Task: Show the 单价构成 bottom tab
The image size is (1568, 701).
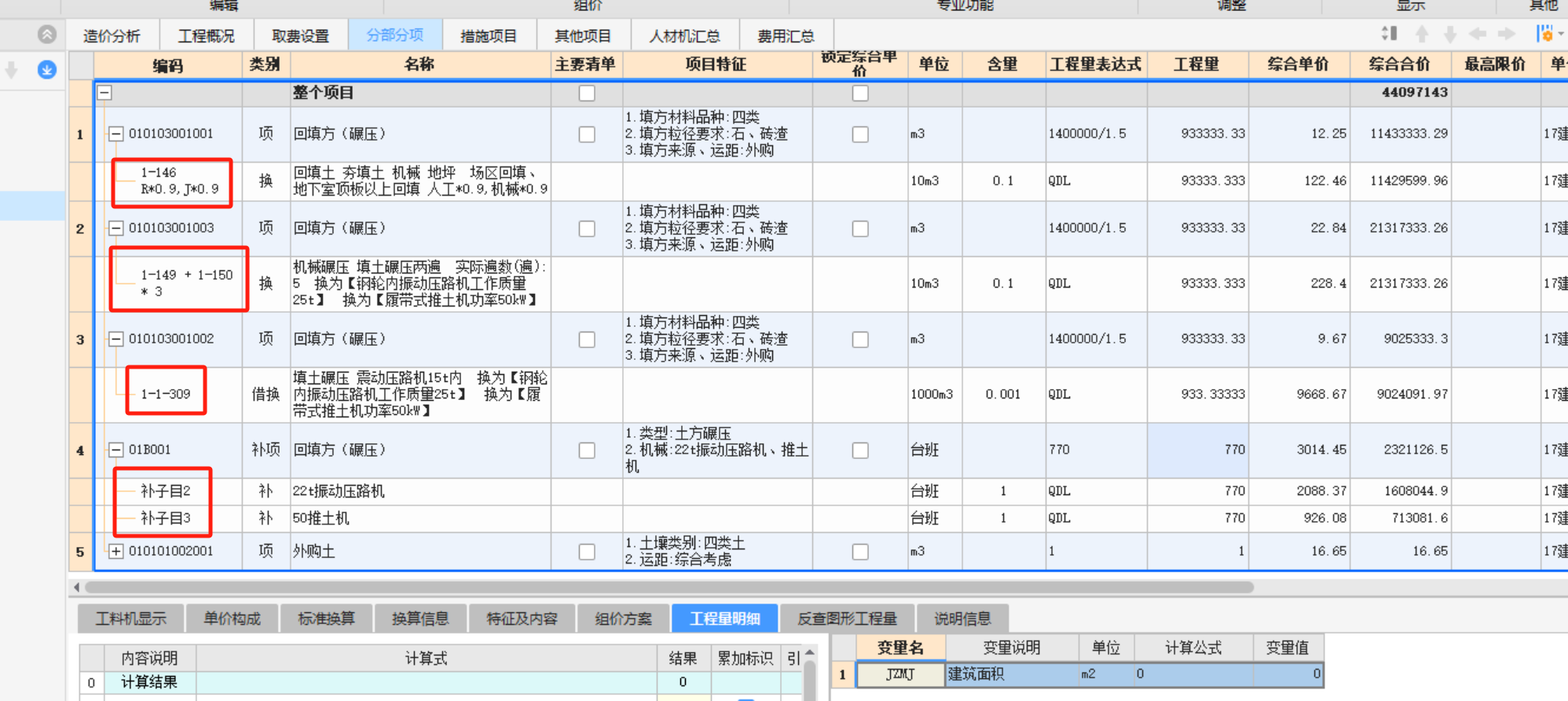Action: pyautogui.click(x=232, y=618)
